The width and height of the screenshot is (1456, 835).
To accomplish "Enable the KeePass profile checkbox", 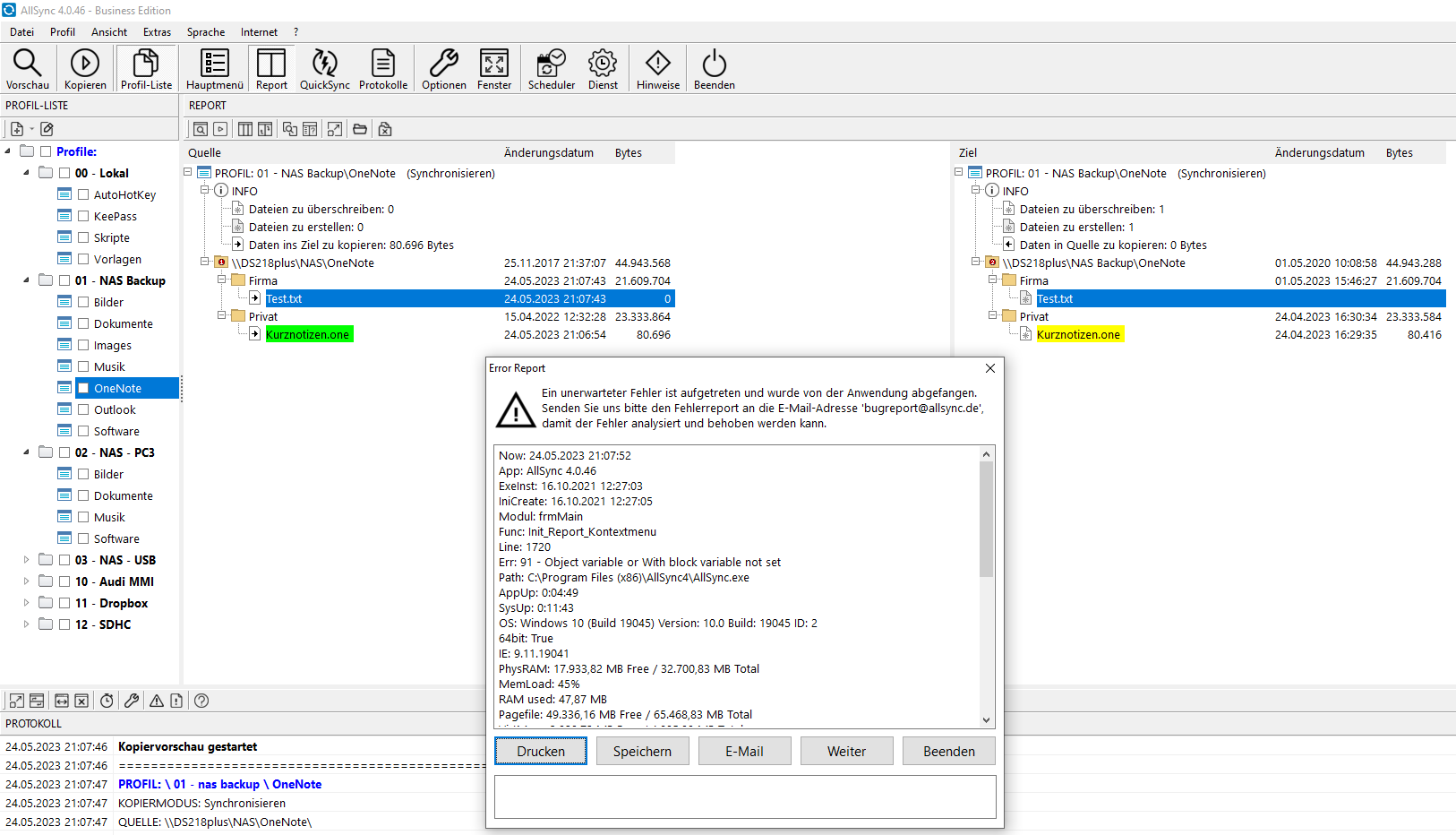I will click(x=83, y=216).
